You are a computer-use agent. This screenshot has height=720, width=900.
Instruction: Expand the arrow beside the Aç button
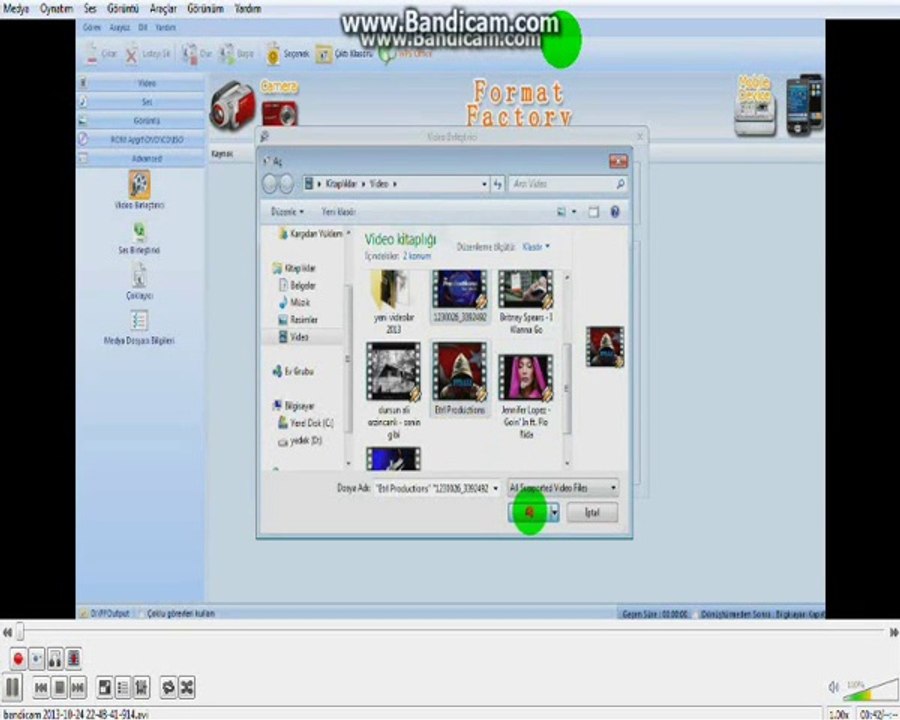(x=554, y=512)
